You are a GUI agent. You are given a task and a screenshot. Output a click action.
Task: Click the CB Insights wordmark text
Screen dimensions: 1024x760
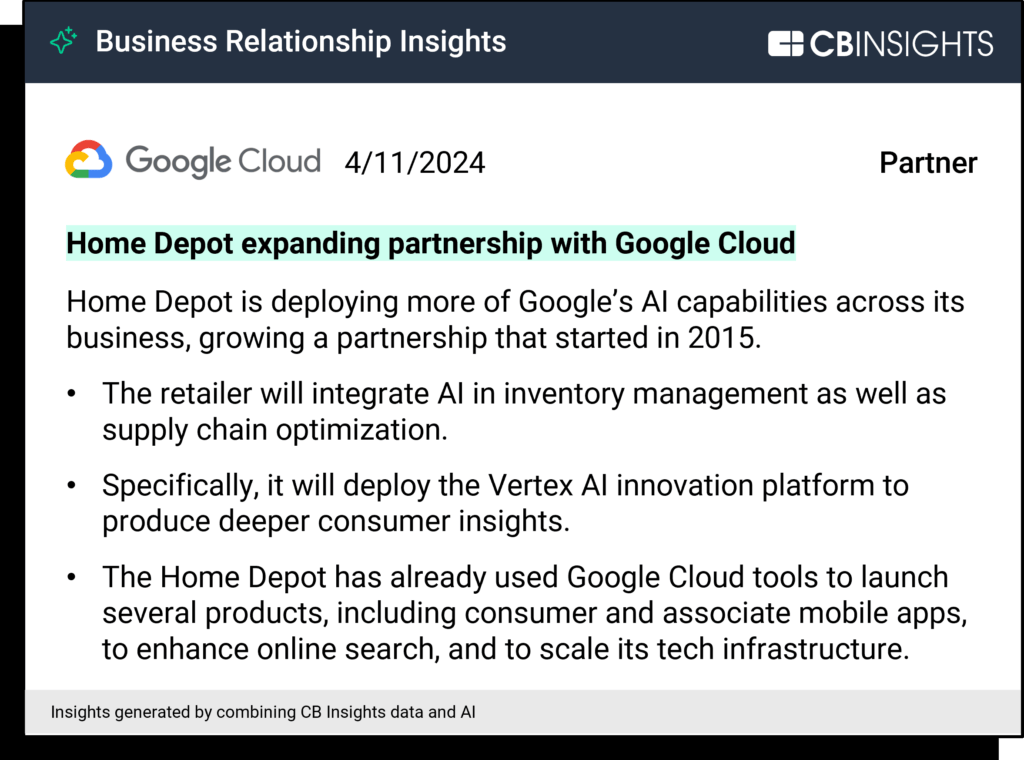tap(902, 44)
